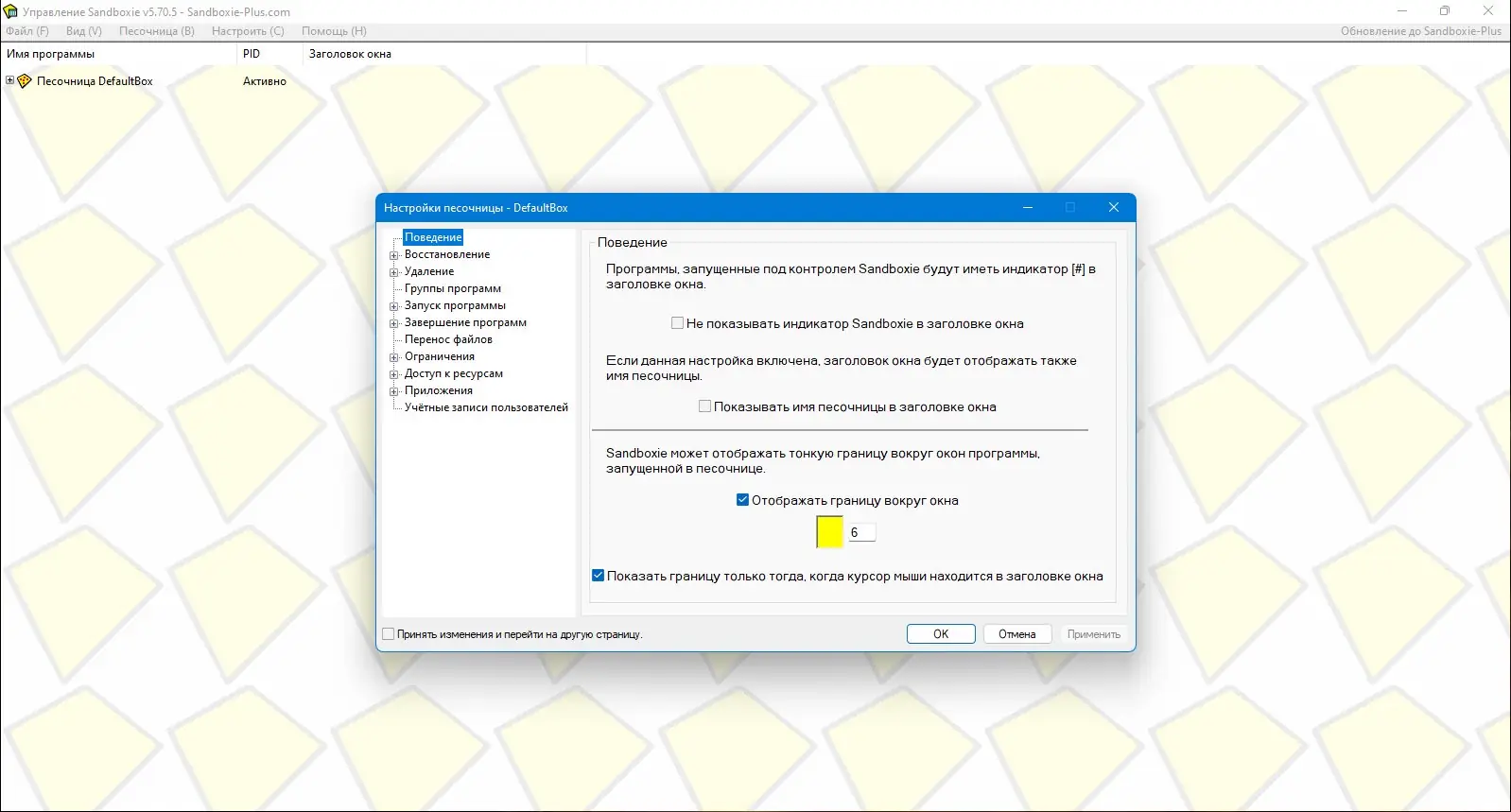Image resolution: width=1511 pixels, height=812 pixels.
Task: Expand the Доступ к ресурсам branch
Action: tap(394, 374)
